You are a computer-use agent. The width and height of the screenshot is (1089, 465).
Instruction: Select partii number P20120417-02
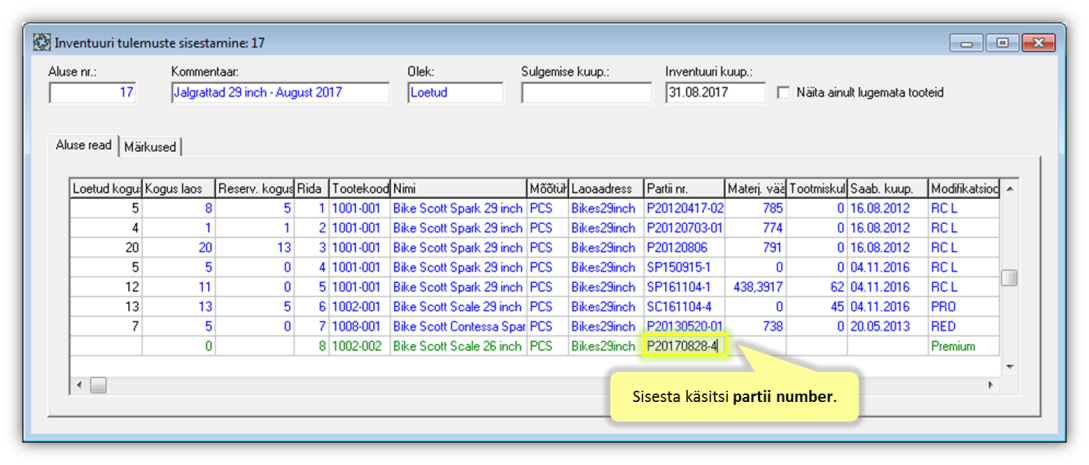tap(683, 208)
